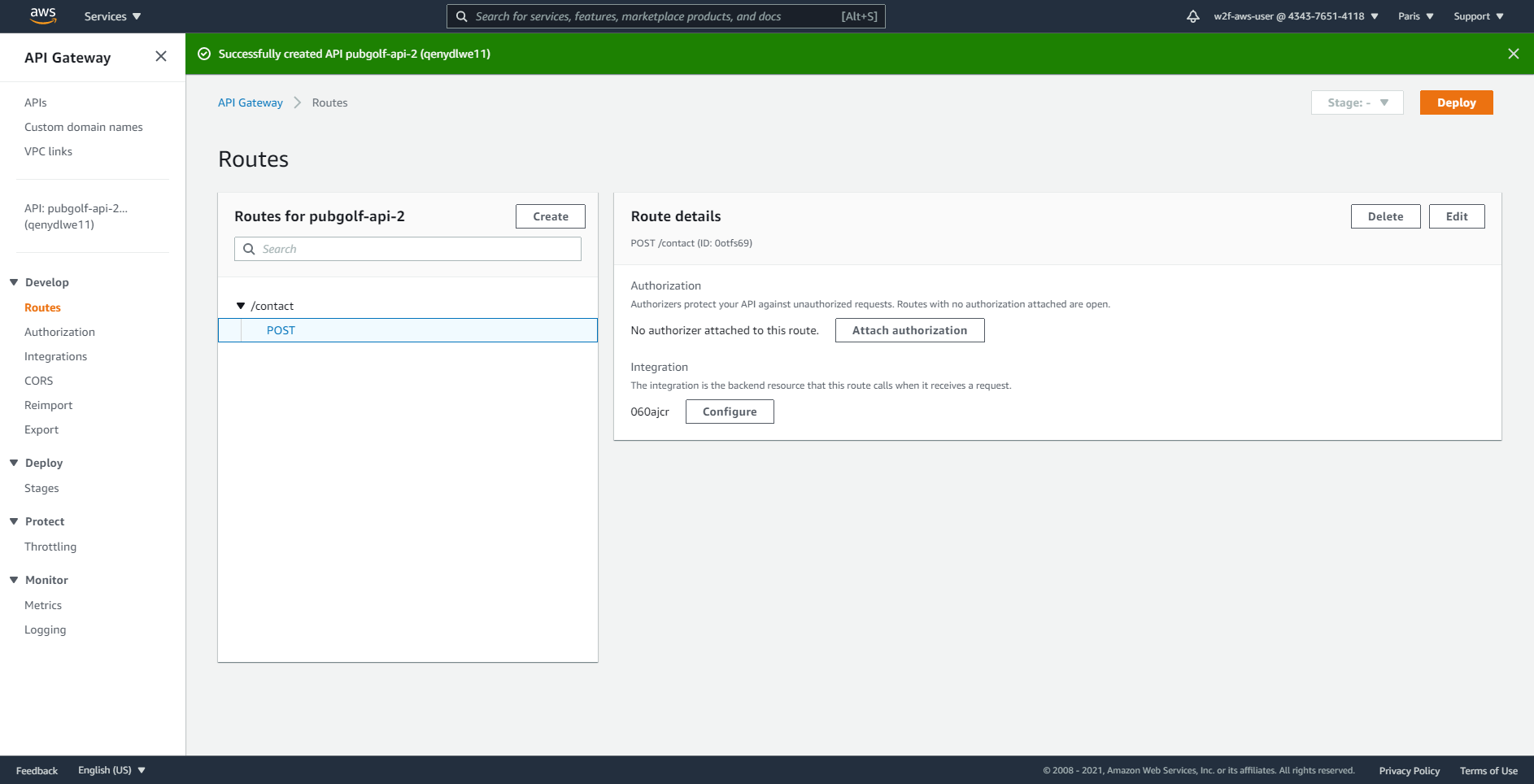Viewport: 1534px width, 784px height.
Task: Open Custom domain names page
Action: [84, 127]
